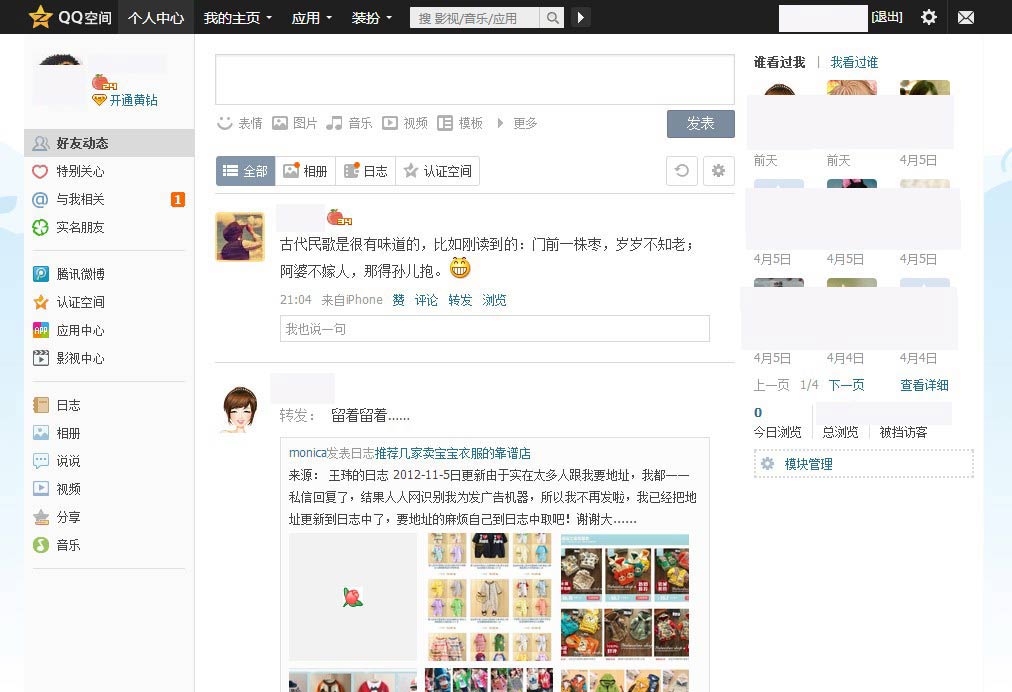Open 查看详细 visitor details link
Viewport: 1012px width, 692px height.
(924, 384)
